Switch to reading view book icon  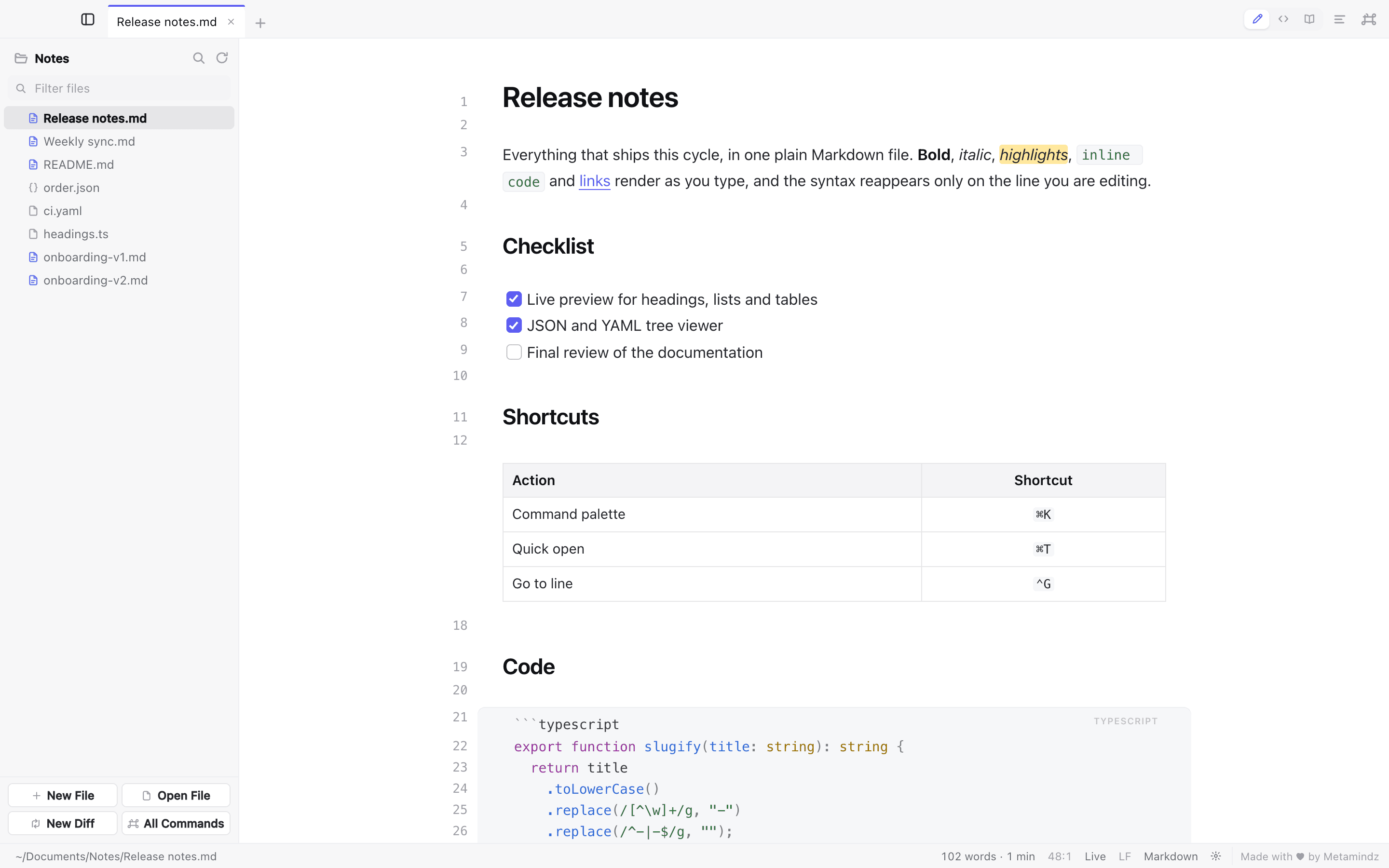pyautogui.click(x=1309, y=19)
